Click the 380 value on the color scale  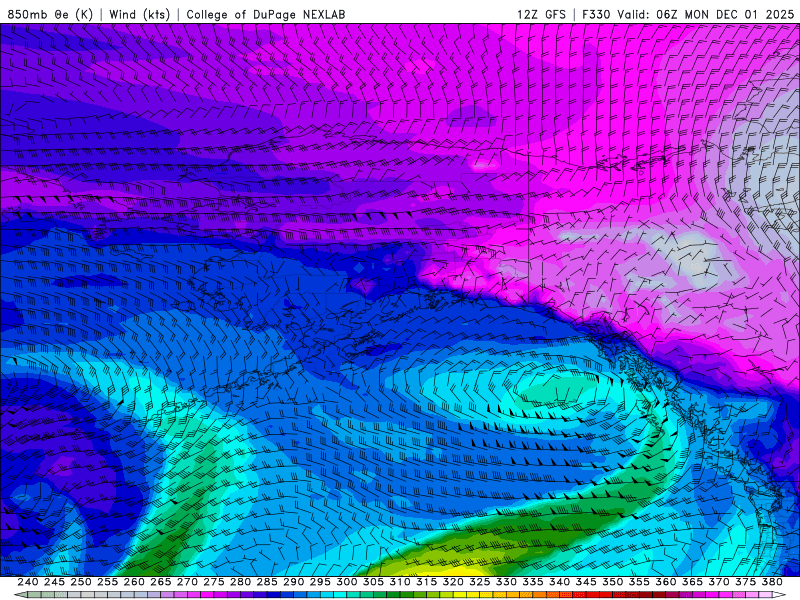point(772,582)
